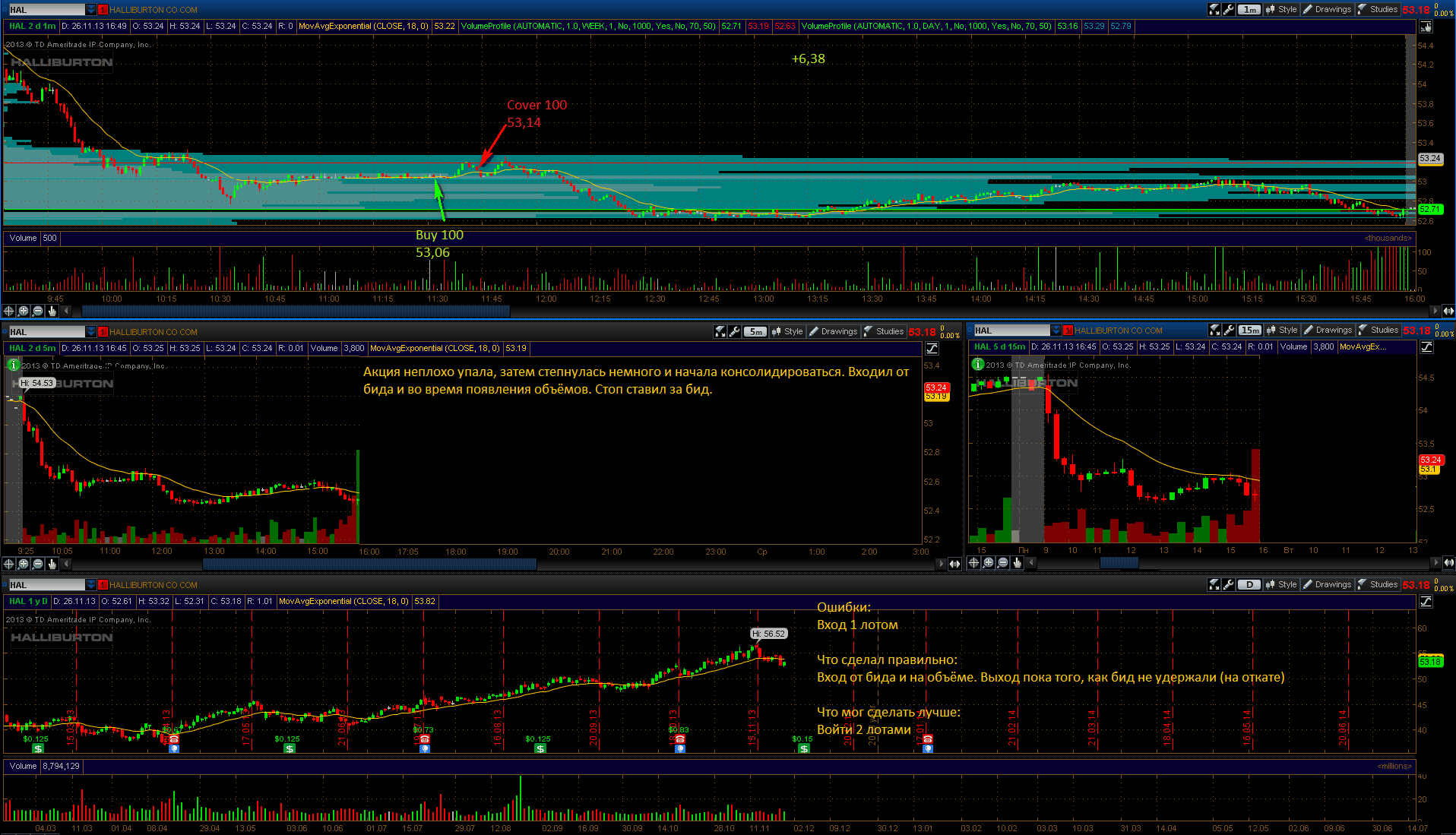Click quick study beaker in daily chart
1456x835 pixels.
1214,585
